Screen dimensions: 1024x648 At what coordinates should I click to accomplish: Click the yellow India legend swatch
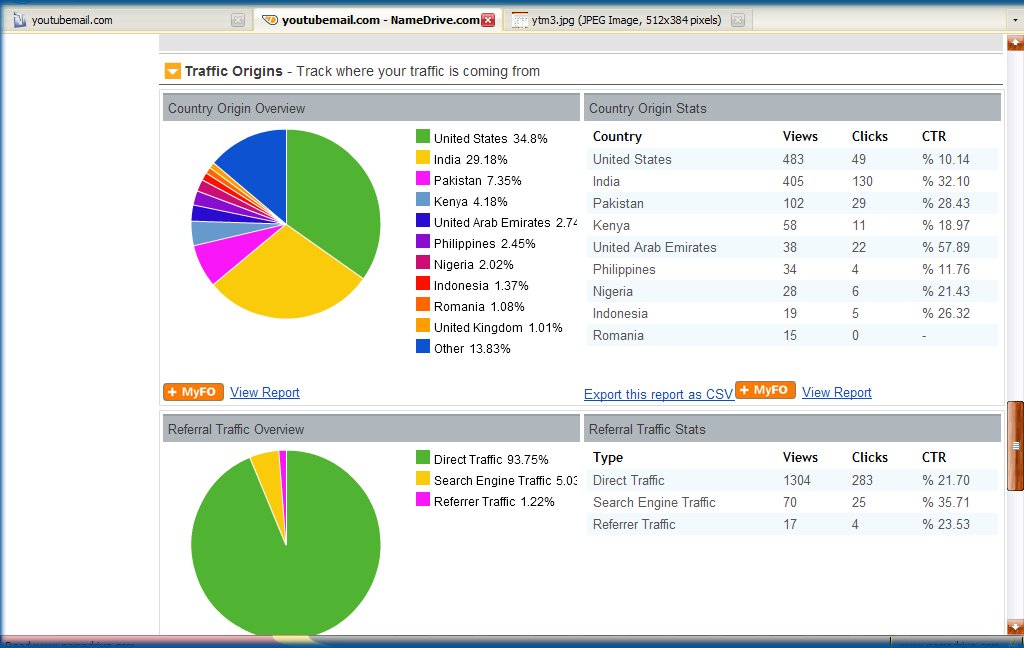coord(423,158)
